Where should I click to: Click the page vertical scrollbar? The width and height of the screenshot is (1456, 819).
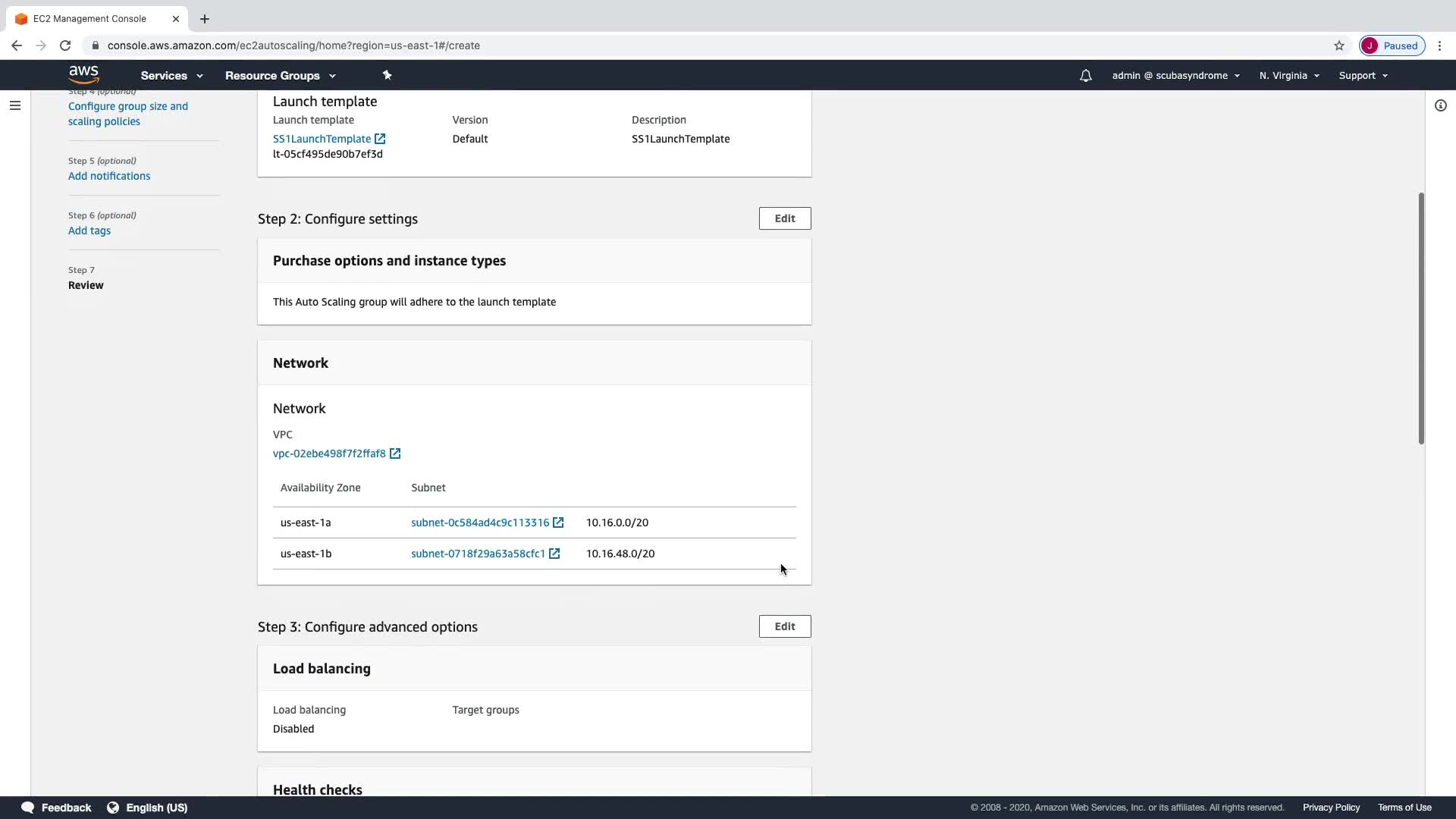[x=1421, y=318]
